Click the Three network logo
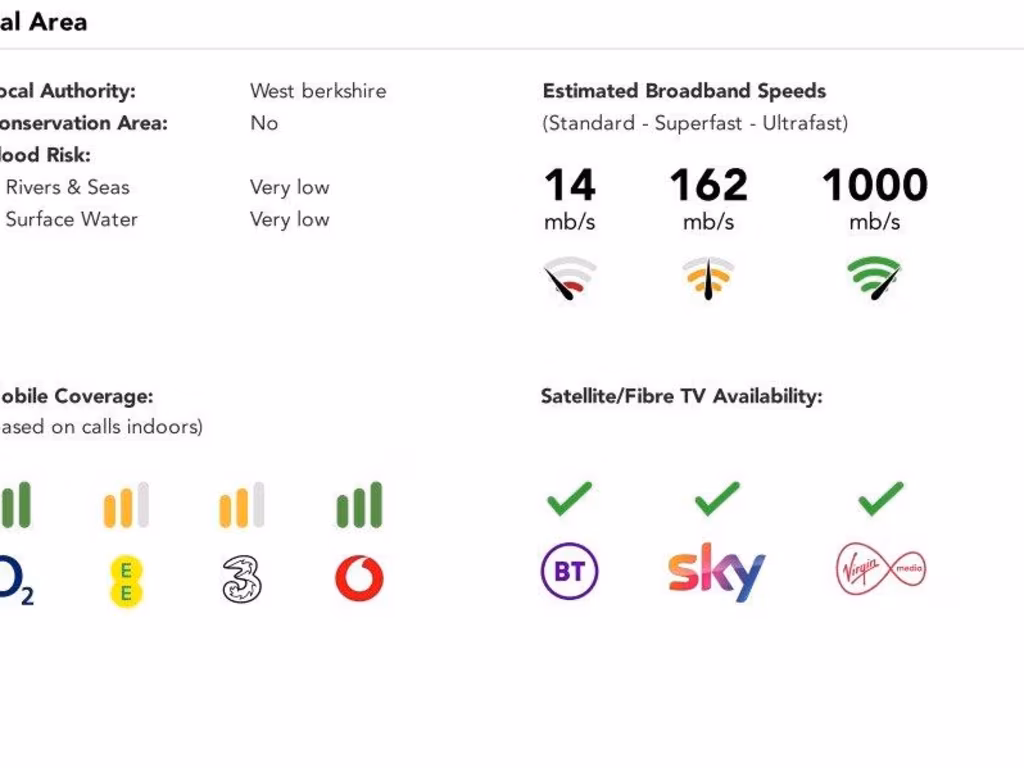 tap(242, 579)
